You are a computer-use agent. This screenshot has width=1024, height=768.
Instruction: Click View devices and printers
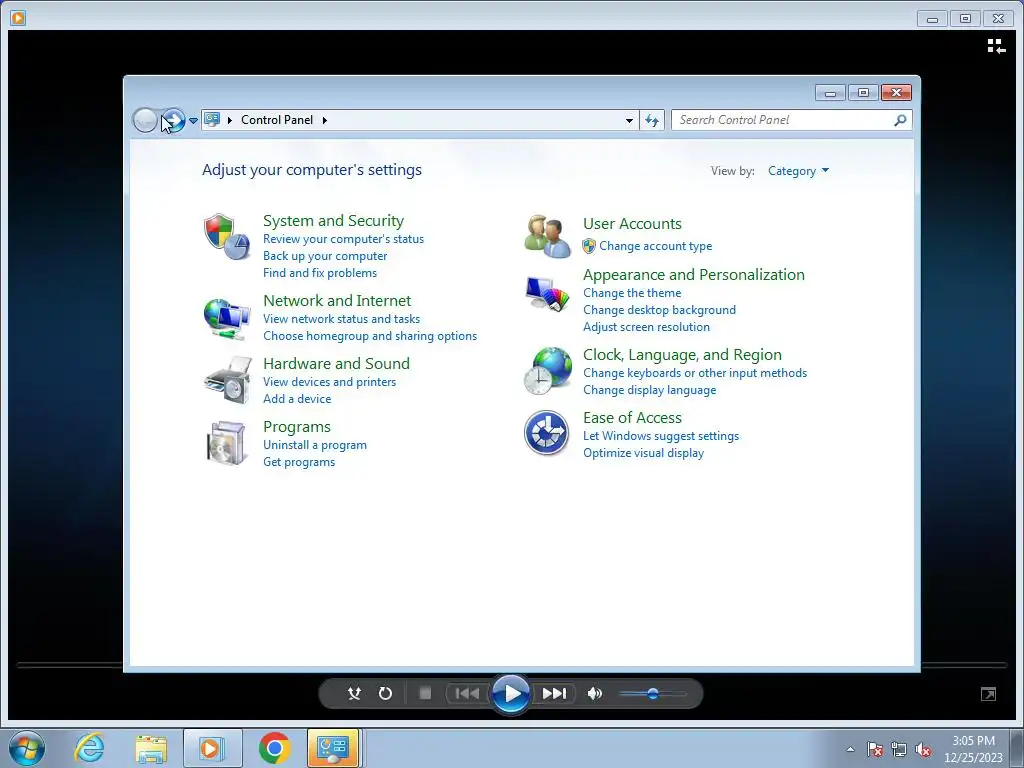click(x=329, y=382)
